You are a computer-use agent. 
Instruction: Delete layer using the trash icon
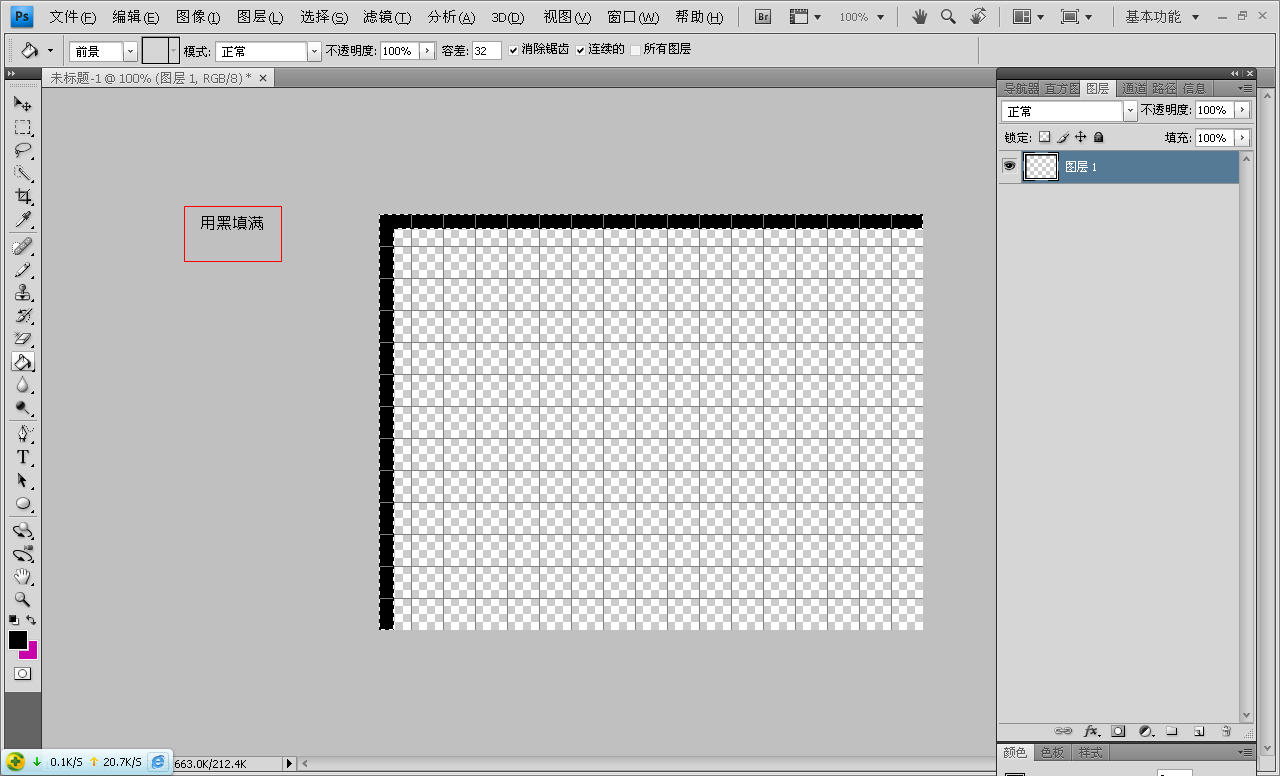[1226, 731]
